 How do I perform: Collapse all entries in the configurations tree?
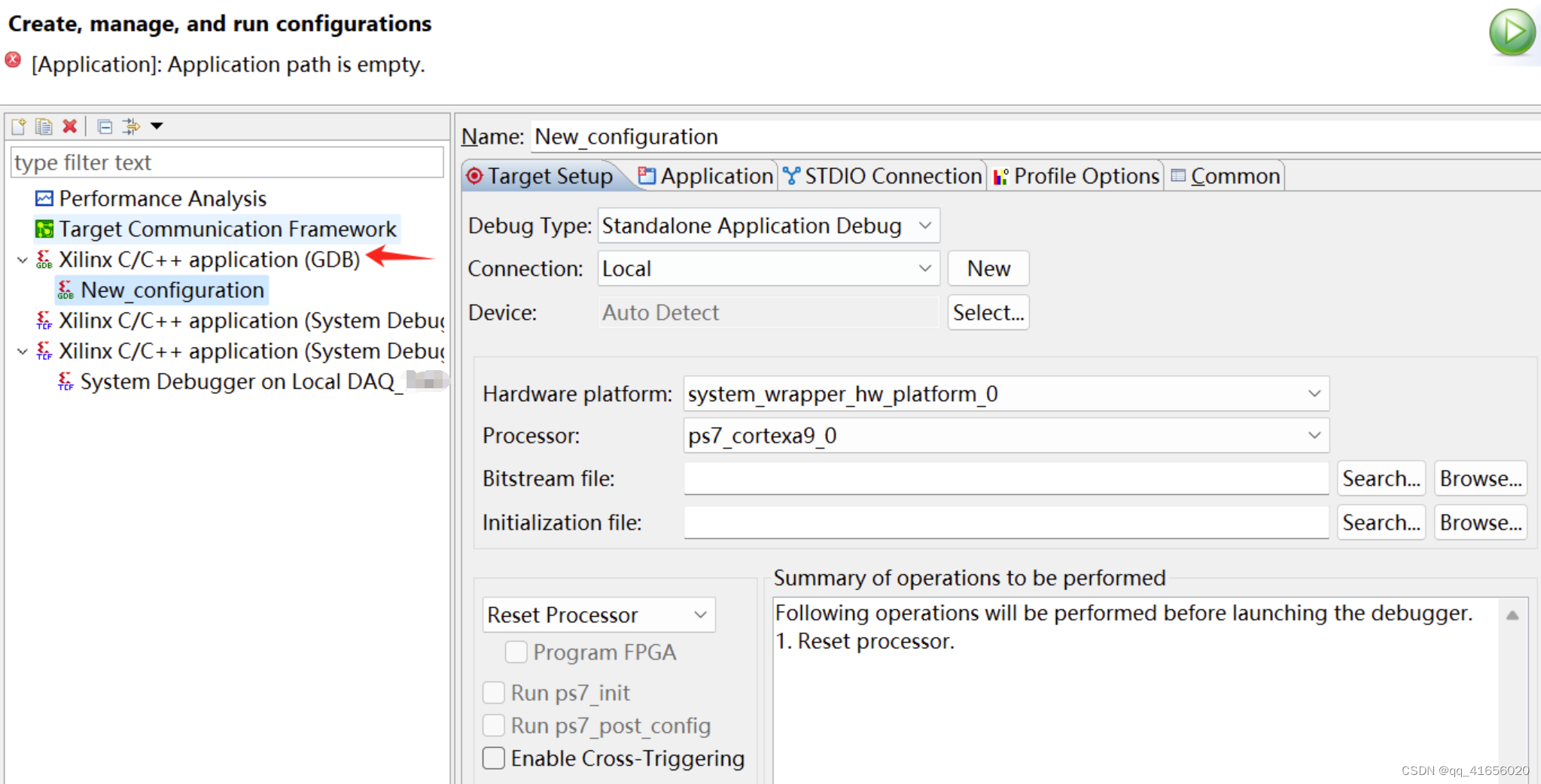pos(105,126)
